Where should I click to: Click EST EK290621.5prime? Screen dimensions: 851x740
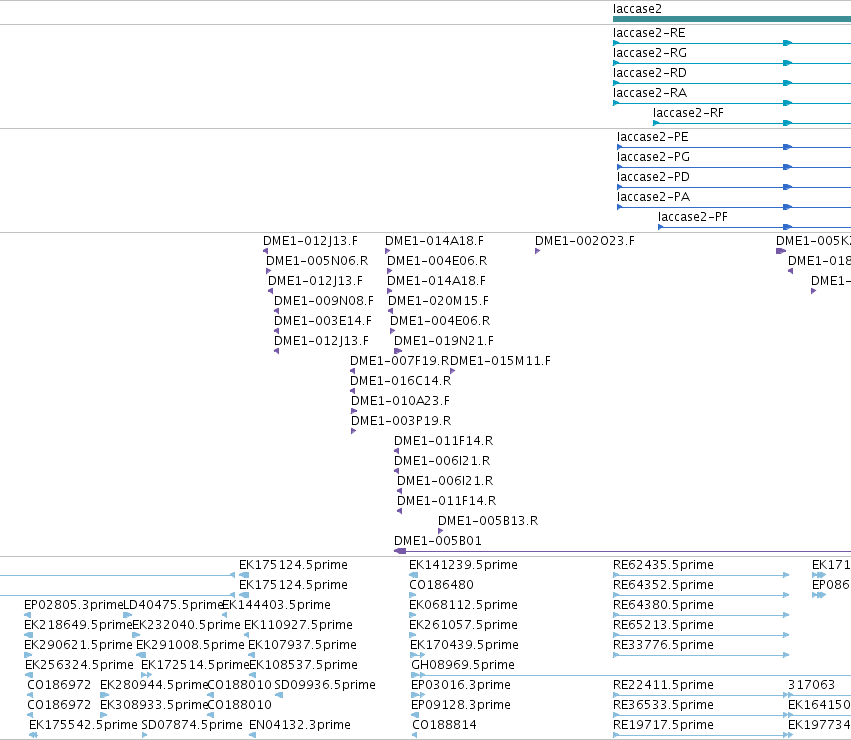[x=78, y=645]
